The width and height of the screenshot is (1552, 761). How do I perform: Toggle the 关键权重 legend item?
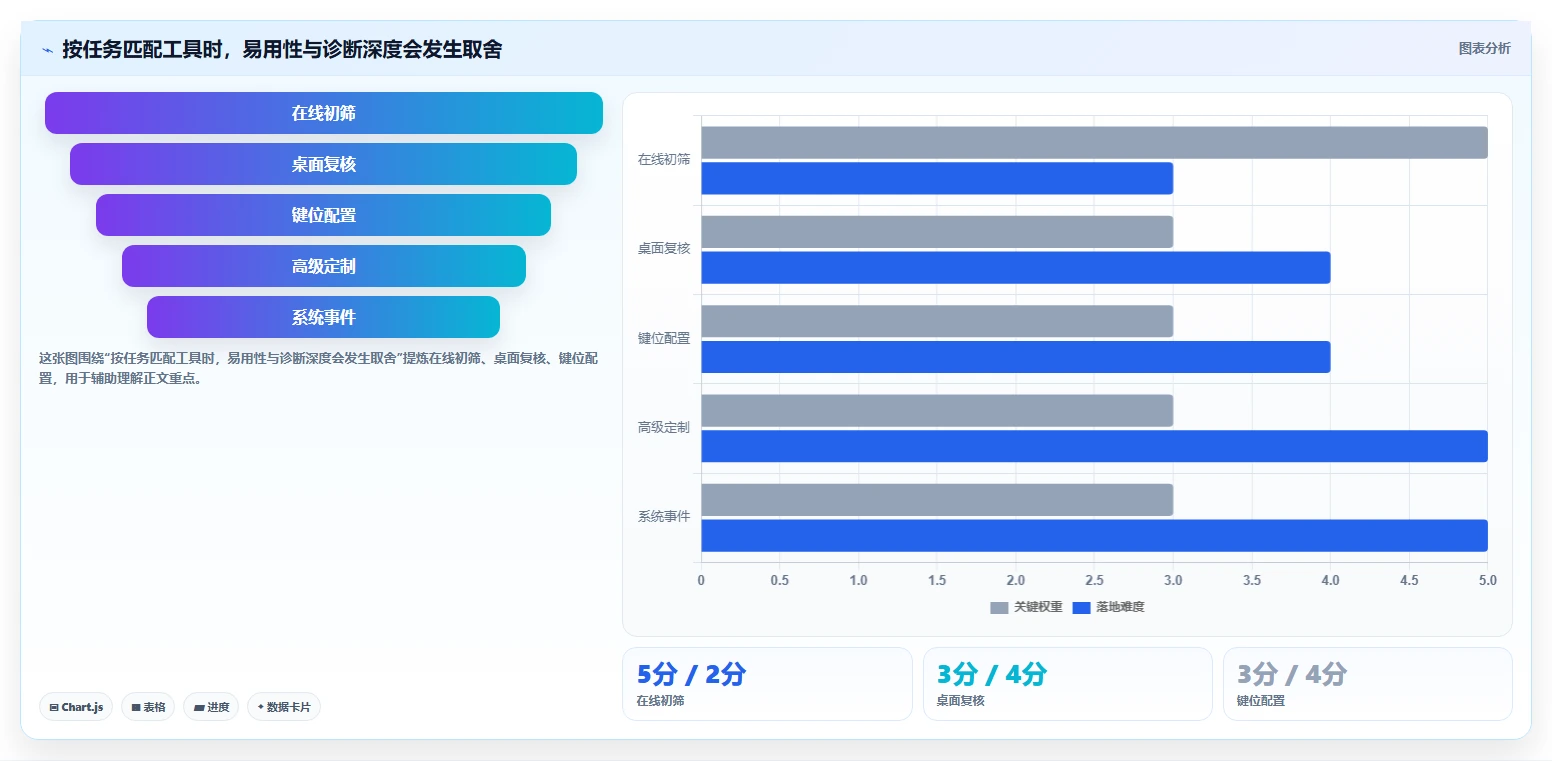coord(1026,607)
